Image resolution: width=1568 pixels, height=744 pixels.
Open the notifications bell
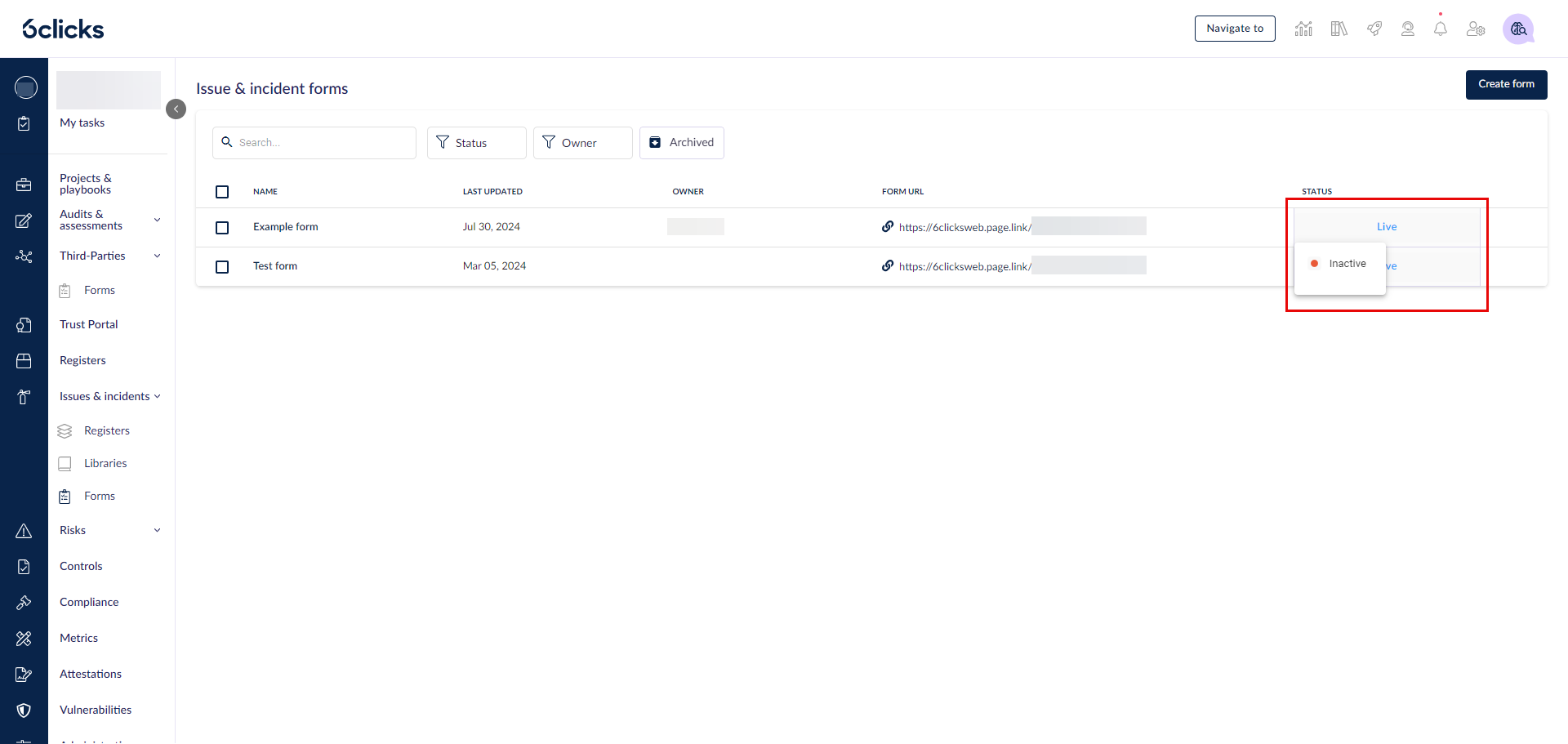[1441, 29]
